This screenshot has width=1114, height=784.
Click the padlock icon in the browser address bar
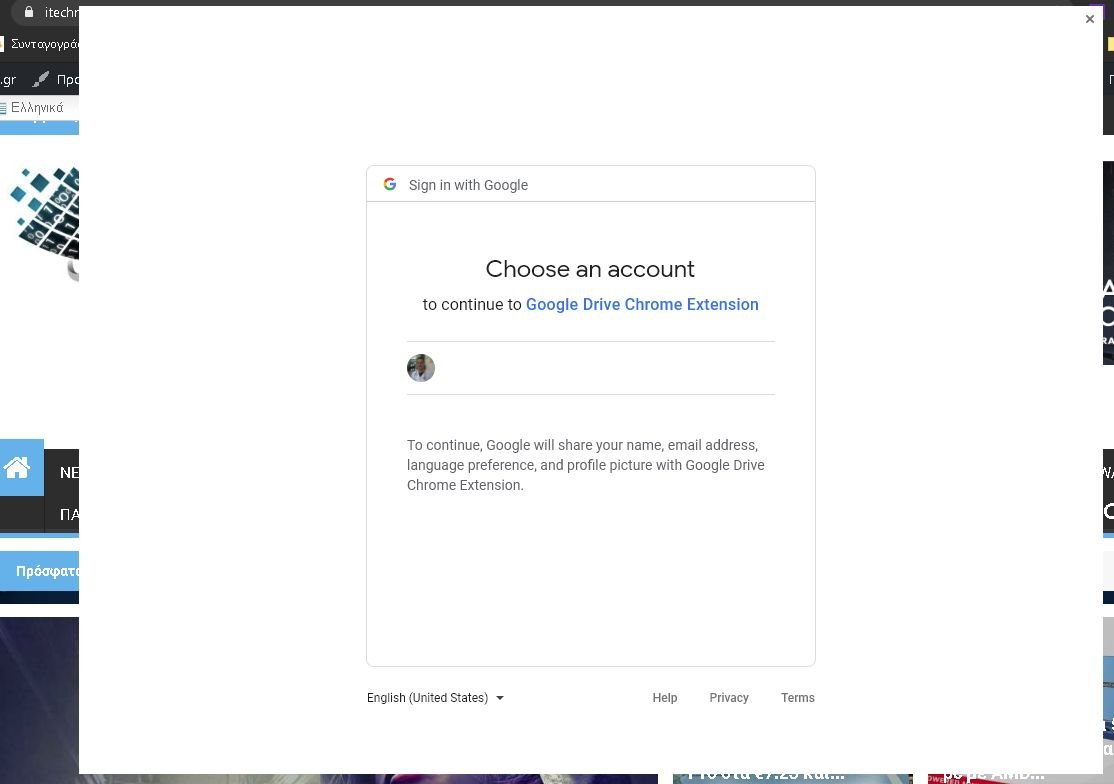tap(29, 12)
